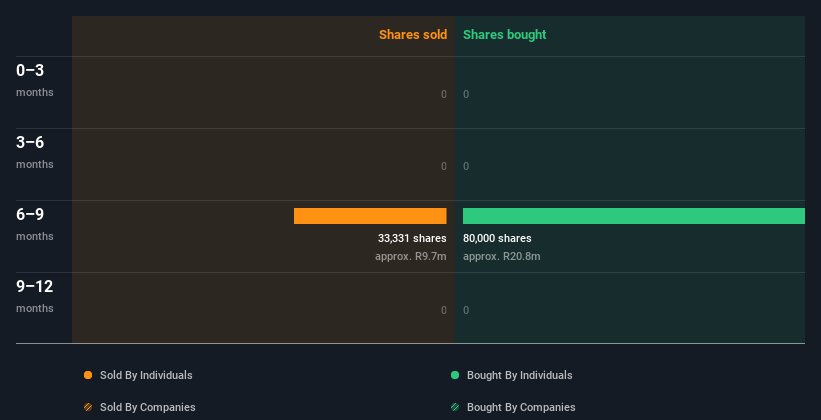
Task: Click the Shares sold column header
Action: click(413, 35)
